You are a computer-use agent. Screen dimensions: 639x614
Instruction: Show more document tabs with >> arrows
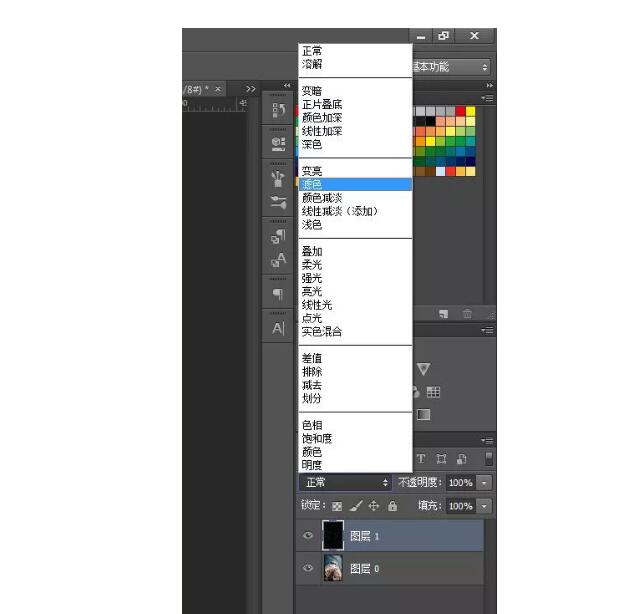(x=251, y=89)
